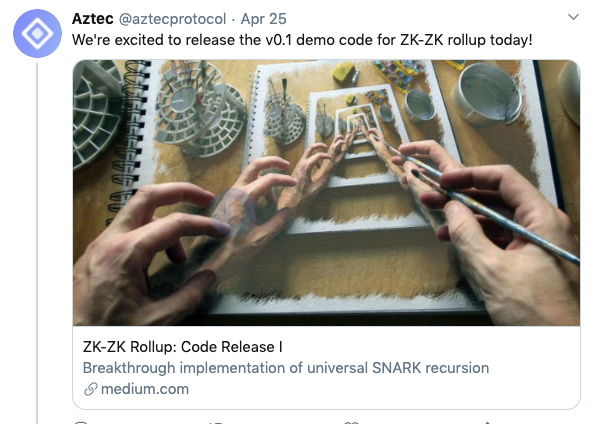Open the Aztec display name link

pos(92,19)
